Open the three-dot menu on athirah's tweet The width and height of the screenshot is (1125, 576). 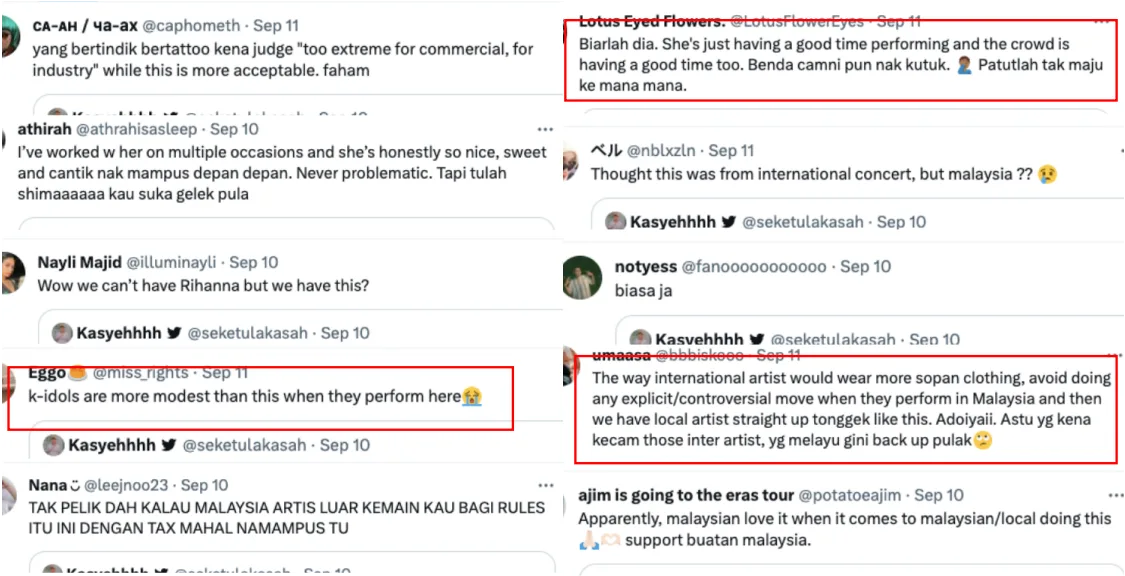tap(544, 130)
